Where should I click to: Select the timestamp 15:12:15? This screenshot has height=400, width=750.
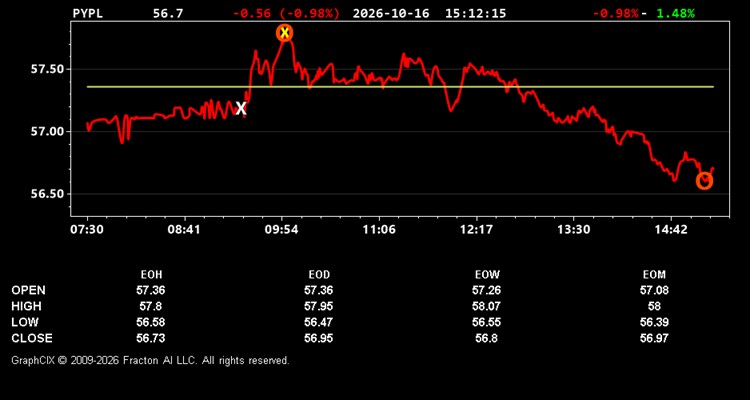[475, 13]
